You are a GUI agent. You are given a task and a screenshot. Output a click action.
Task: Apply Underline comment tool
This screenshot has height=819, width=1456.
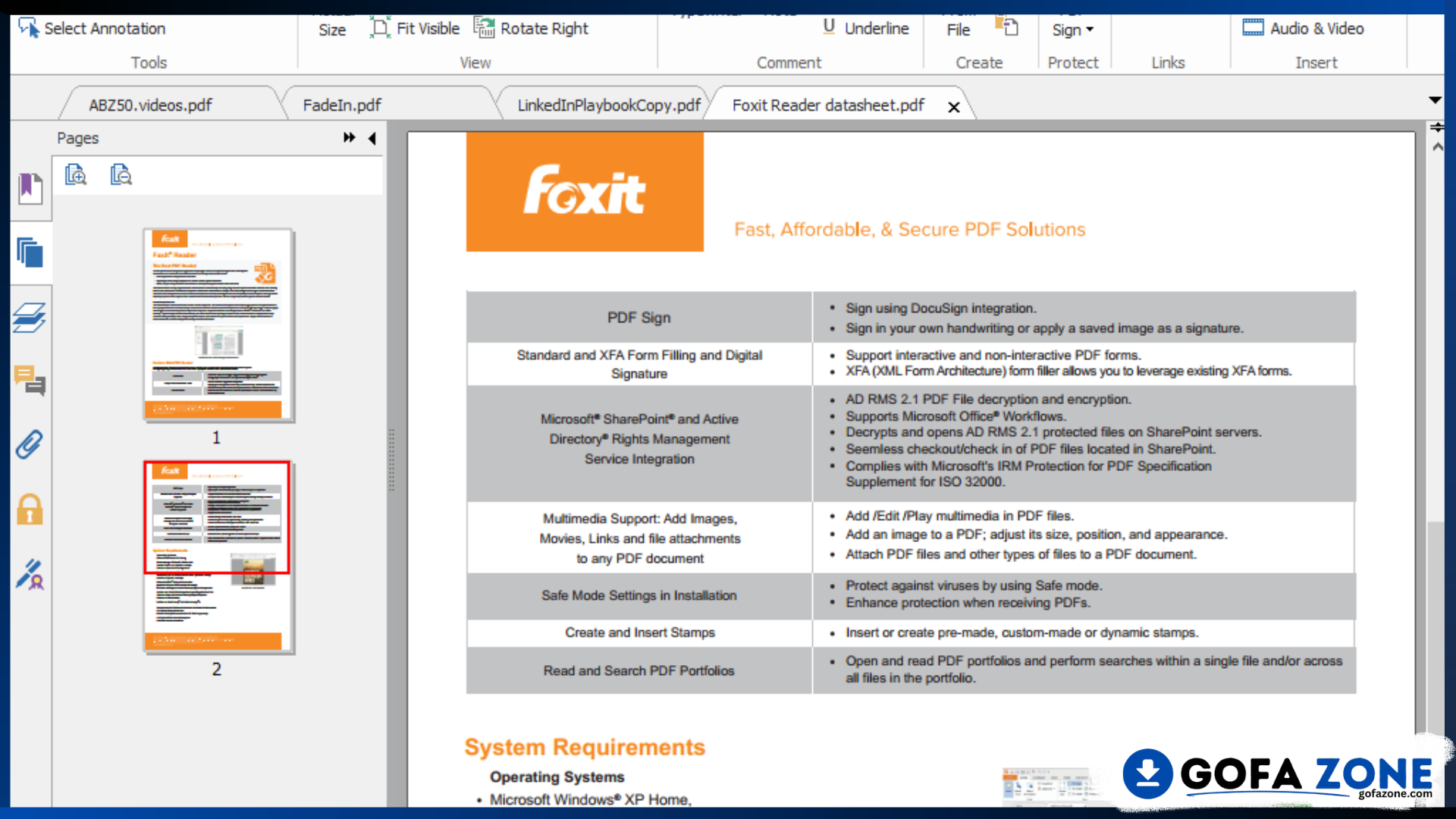click(865, 29)
